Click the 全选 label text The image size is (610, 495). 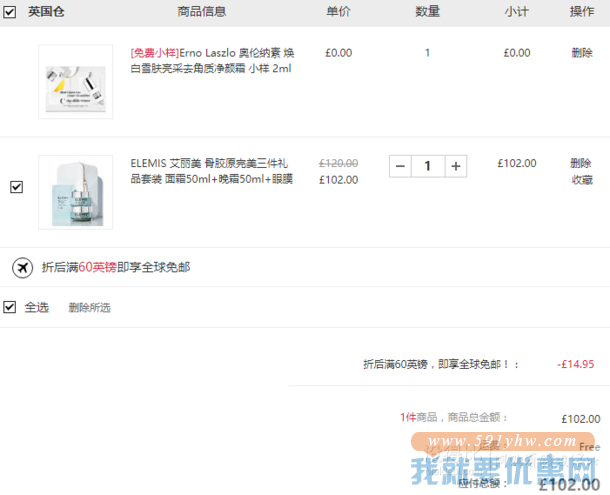pos(37,307)
